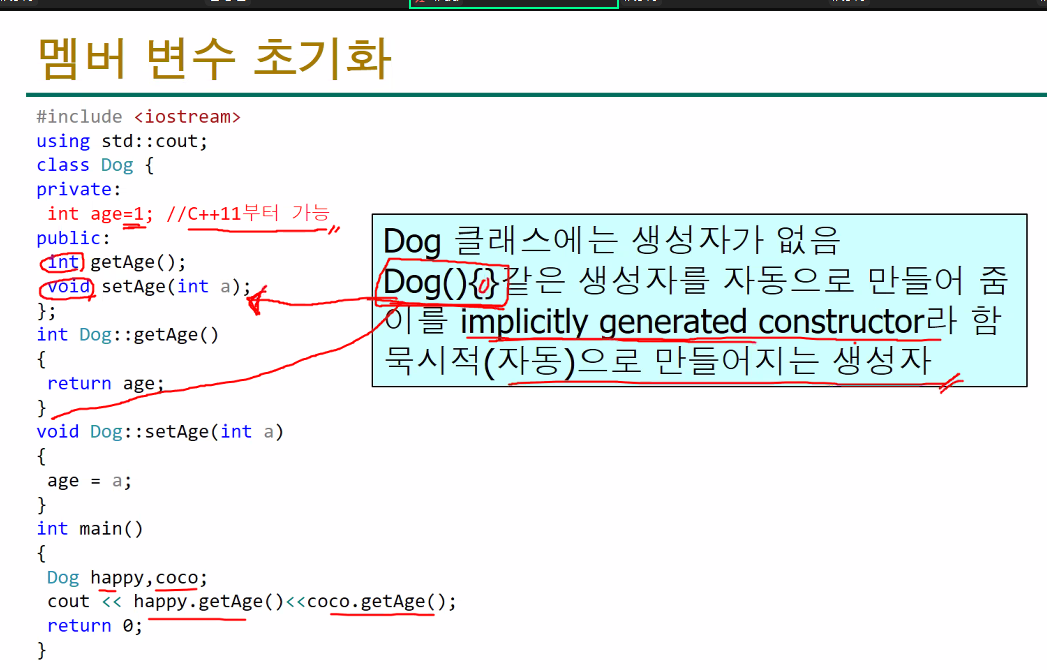Click the slide title "멤버 변수 초기화"
This screenshot has height=670, width=1047.
point(214,59)
